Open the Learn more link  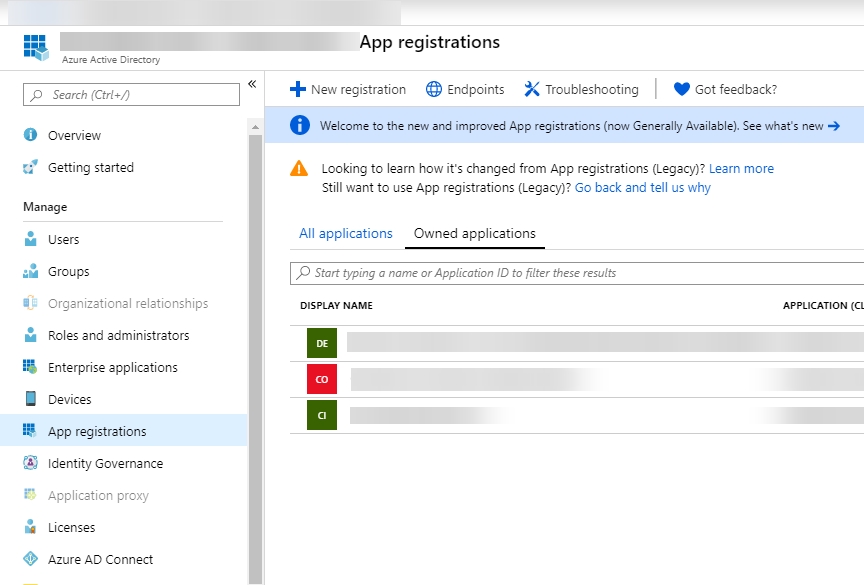coord(741,169)
